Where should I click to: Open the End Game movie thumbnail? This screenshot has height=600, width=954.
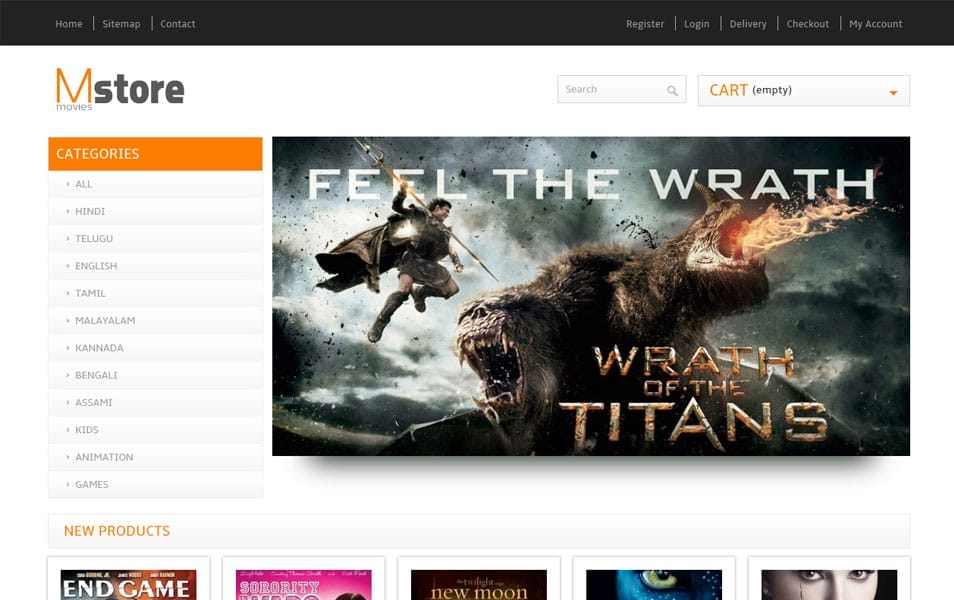coord(128,584)
